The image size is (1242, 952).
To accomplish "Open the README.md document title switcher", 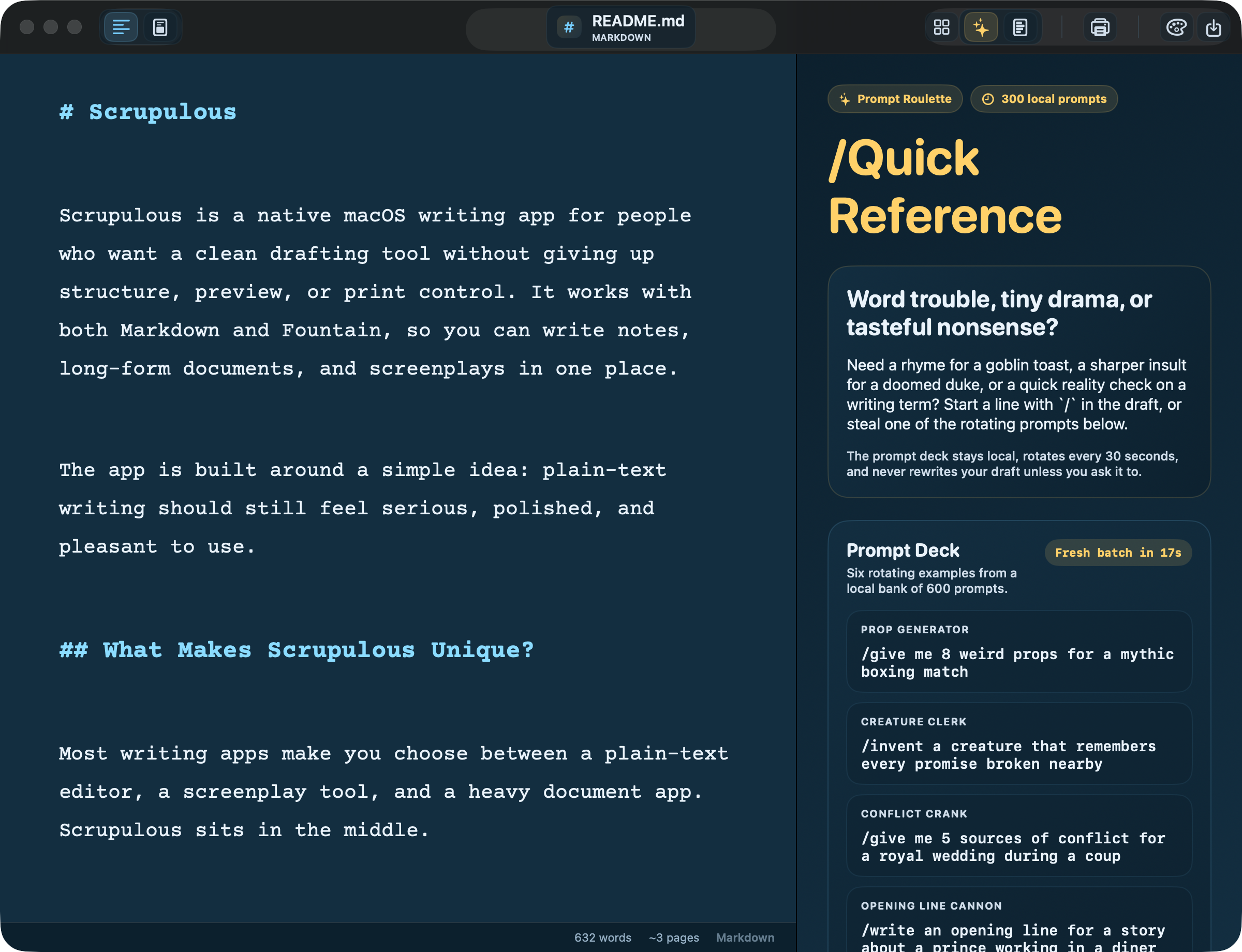I will pyautogui.click(x=638, y=27).
